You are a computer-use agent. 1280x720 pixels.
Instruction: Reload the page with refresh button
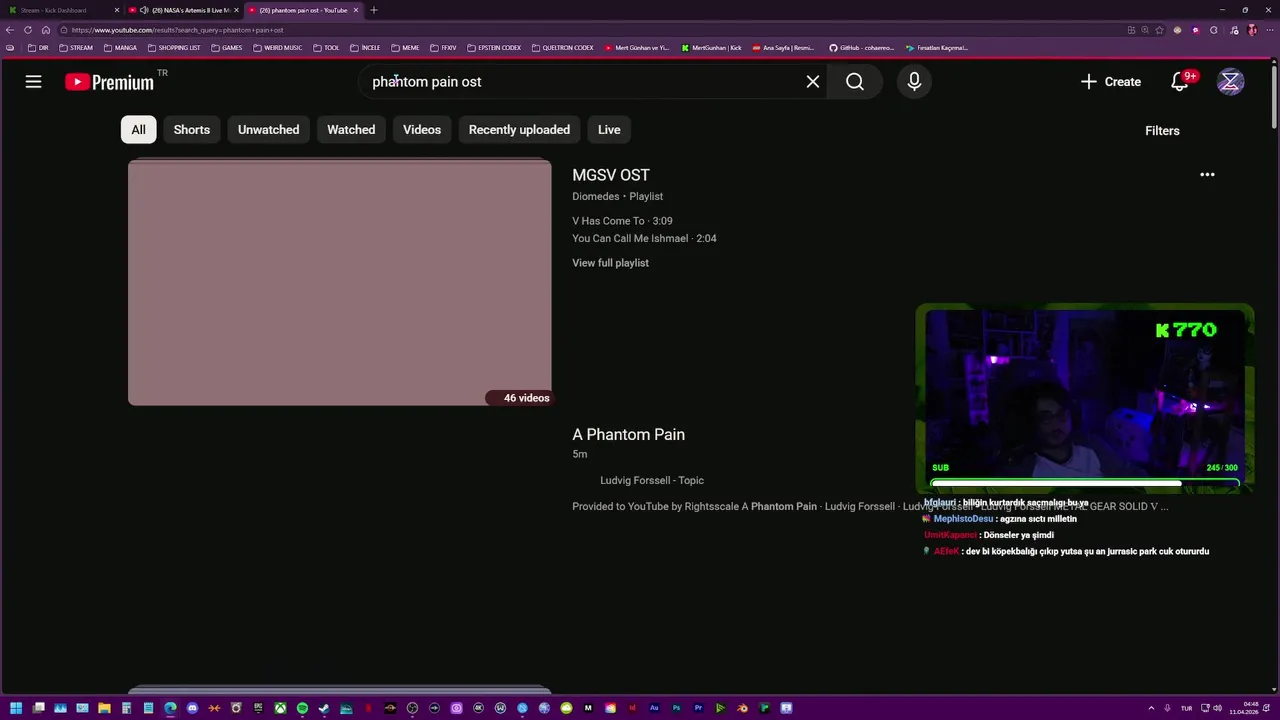pyautogui.click(x=28, y=30)
